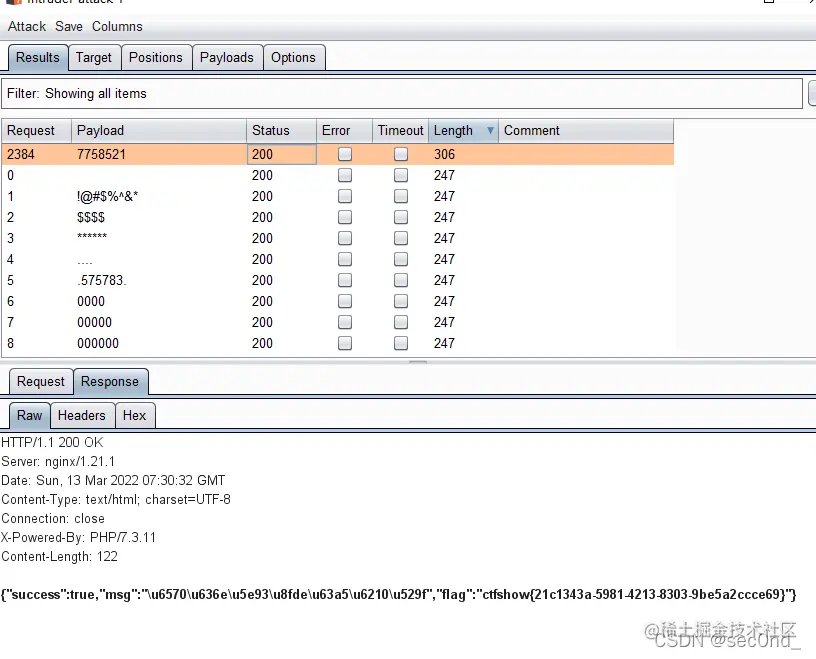
Task: Click the HTTP/1.1 200 OK line
Action: click(x=52, y=442)
